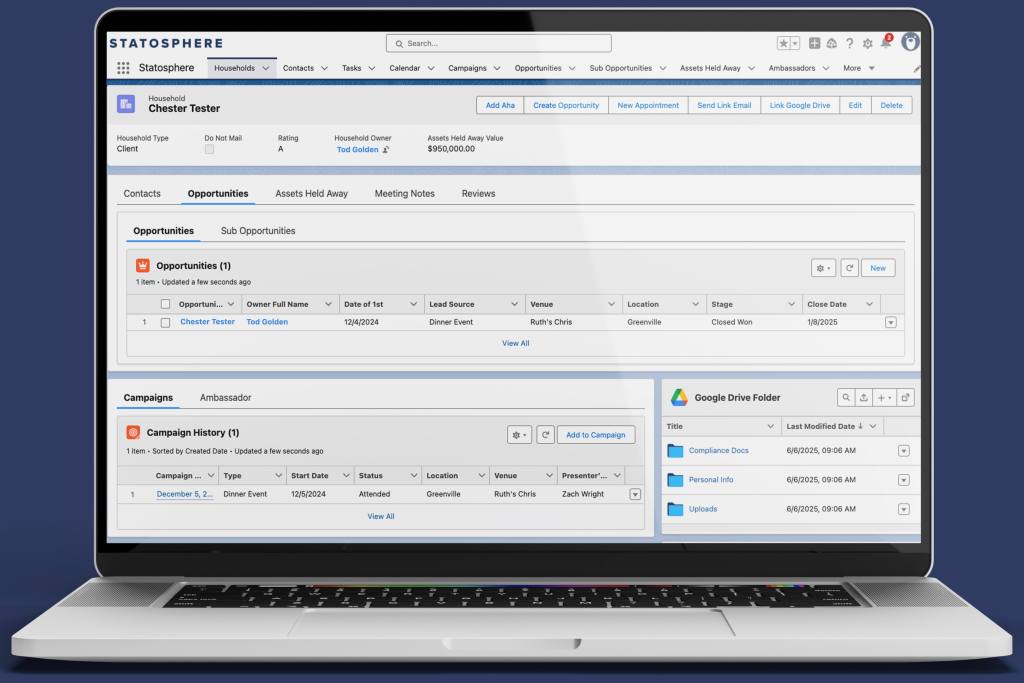Check the select-all checkbox in Opportunities header

coord(166,304)
